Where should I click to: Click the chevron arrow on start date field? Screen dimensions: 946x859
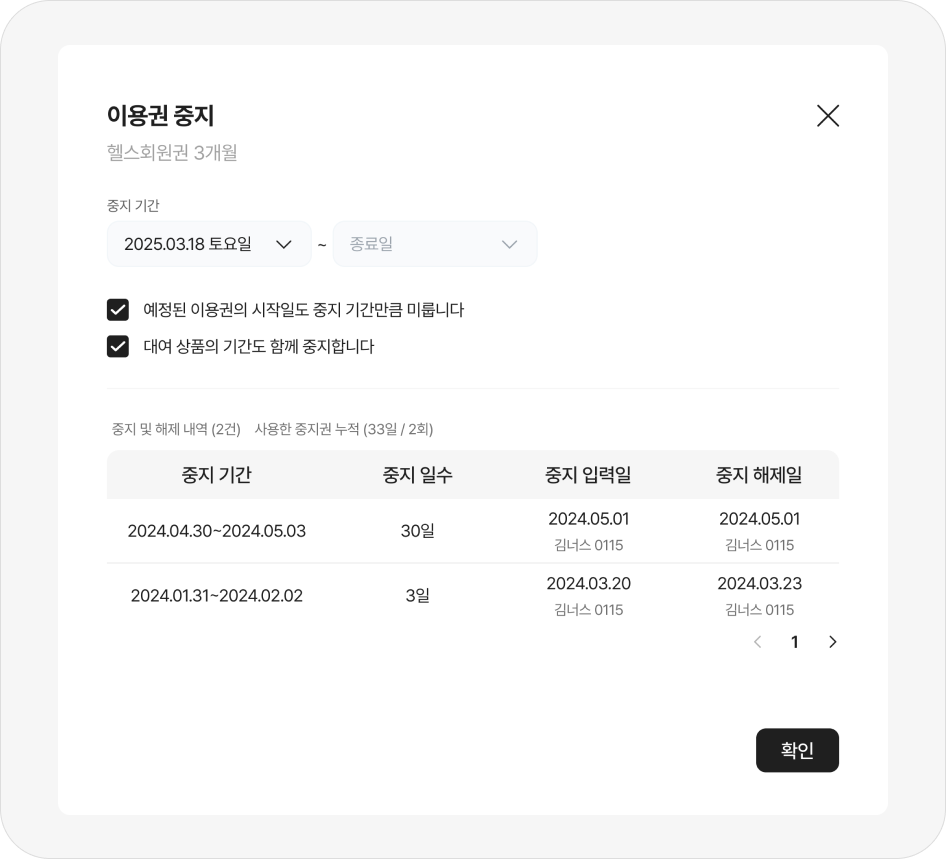pyautogui.click(x=283, y=244)
